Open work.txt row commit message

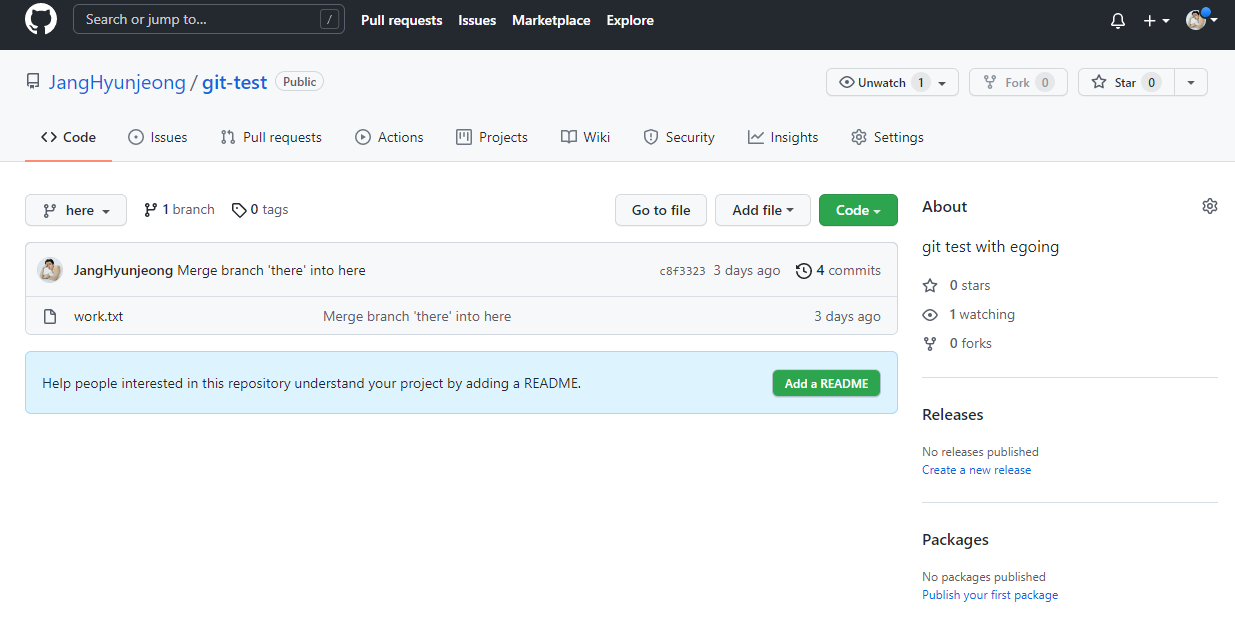417,316
